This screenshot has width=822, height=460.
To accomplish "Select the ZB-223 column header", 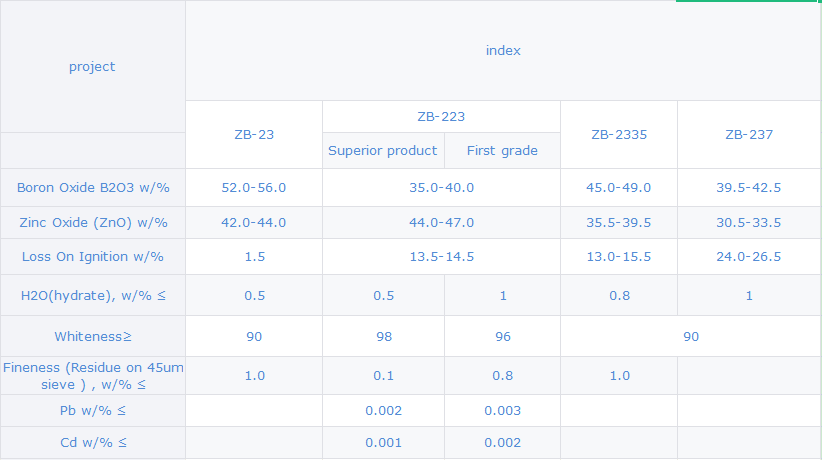I will [441, 117].
